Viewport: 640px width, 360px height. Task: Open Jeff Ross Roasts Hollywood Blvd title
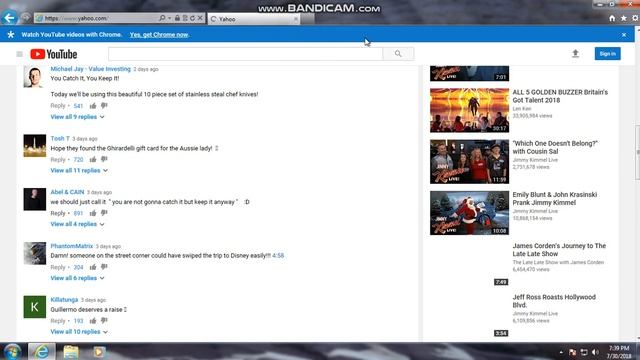(554, 301)
